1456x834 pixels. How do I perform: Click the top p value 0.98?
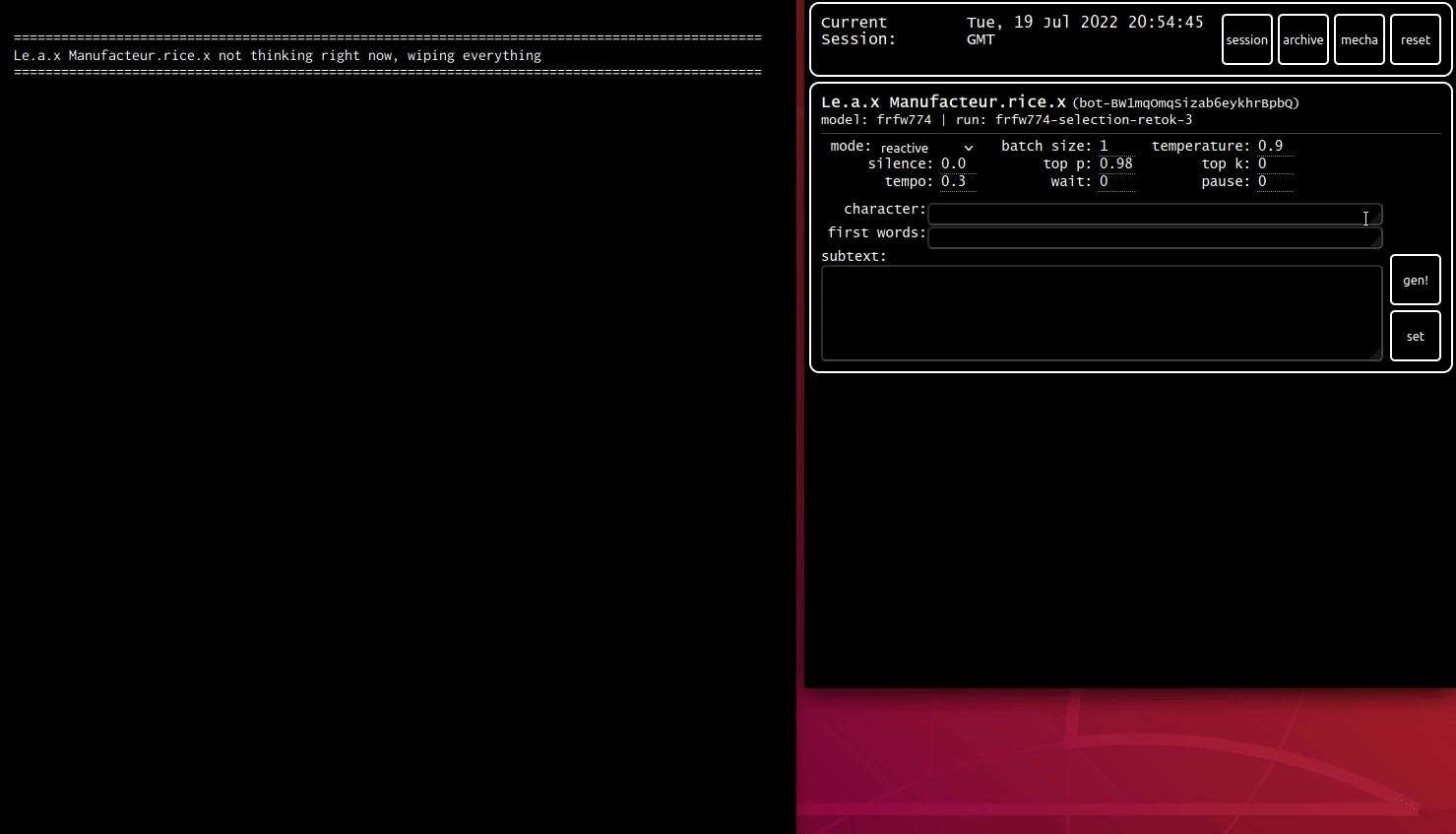[1116, 163]
